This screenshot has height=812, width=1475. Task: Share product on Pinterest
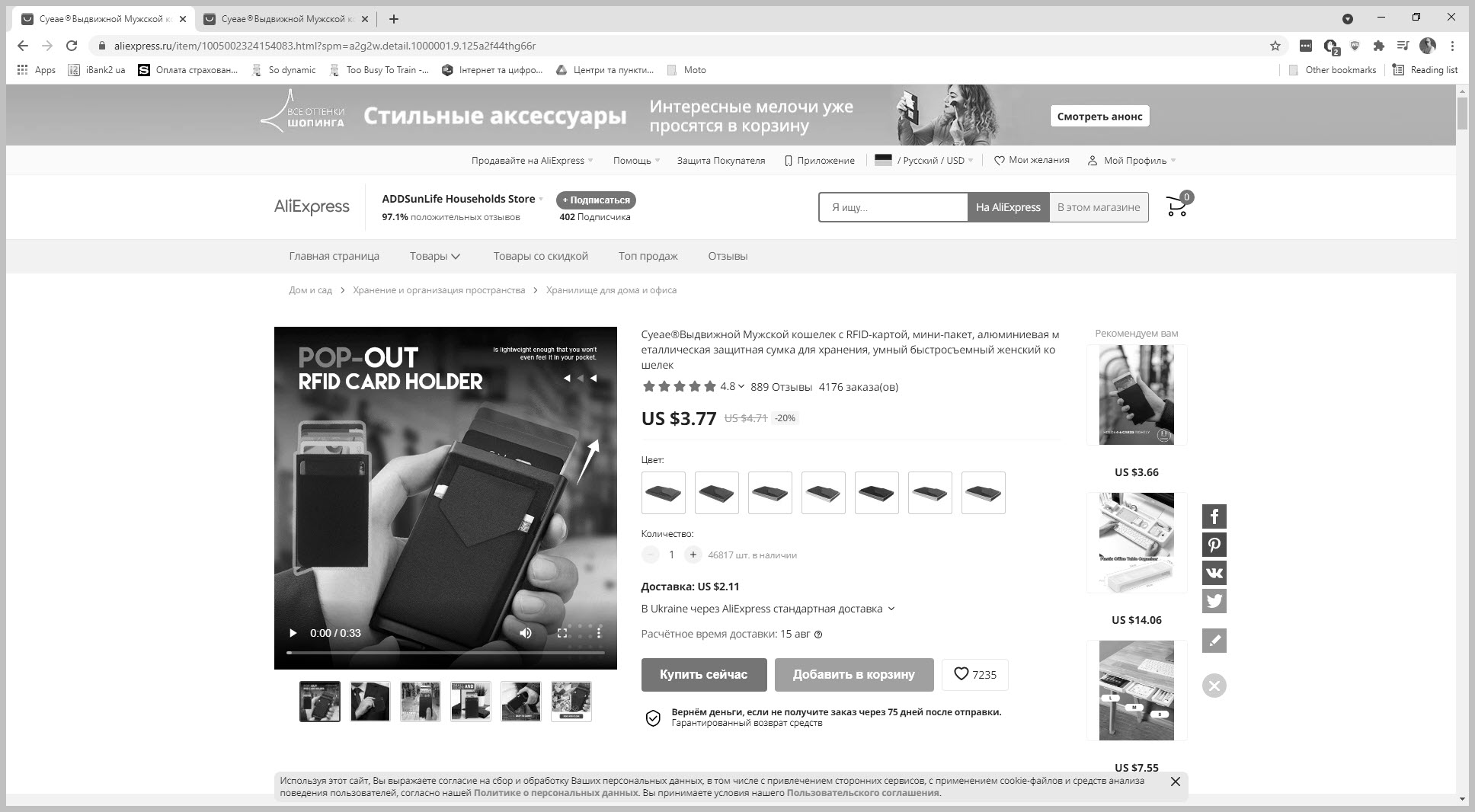pos(1214,545)
